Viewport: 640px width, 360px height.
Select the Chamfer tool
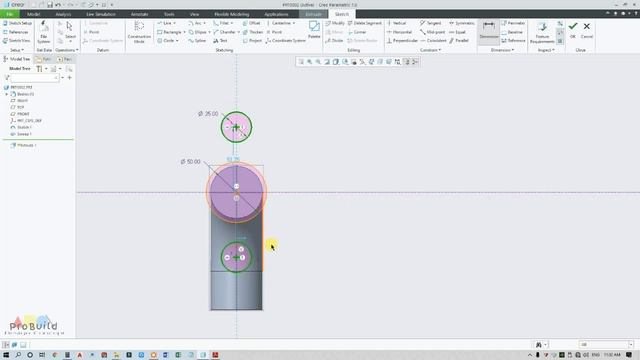tap(224, 32)
